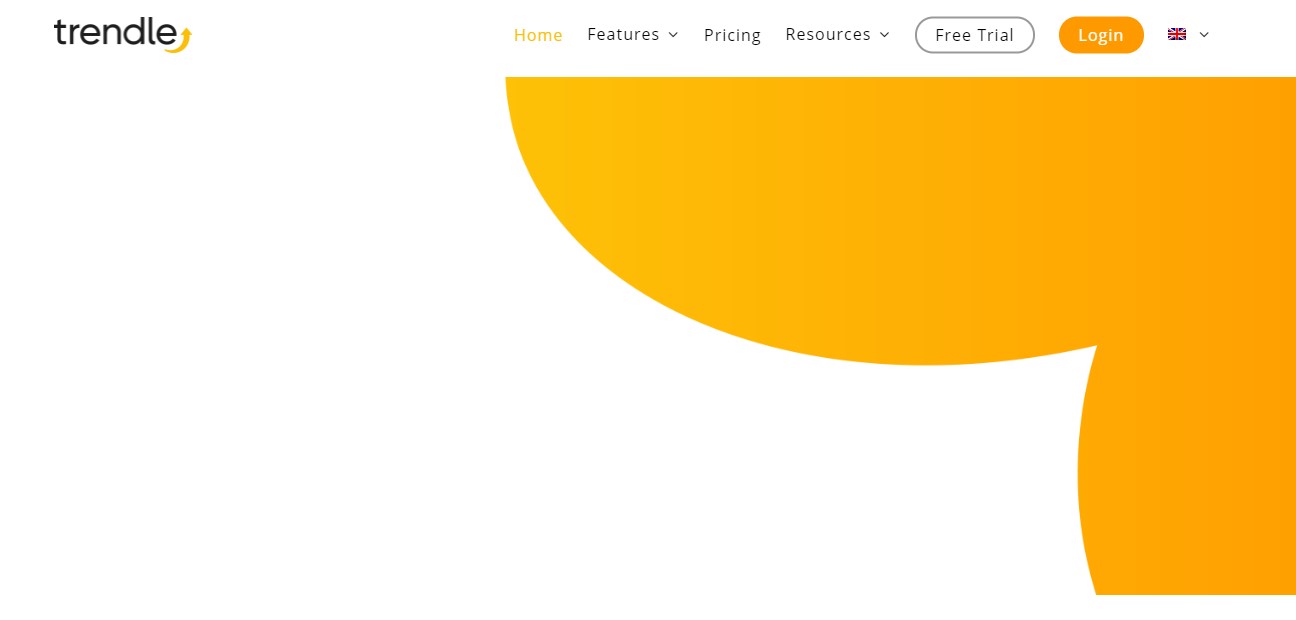Click the pointed notch between yellow curves

tap(1096, 347)
